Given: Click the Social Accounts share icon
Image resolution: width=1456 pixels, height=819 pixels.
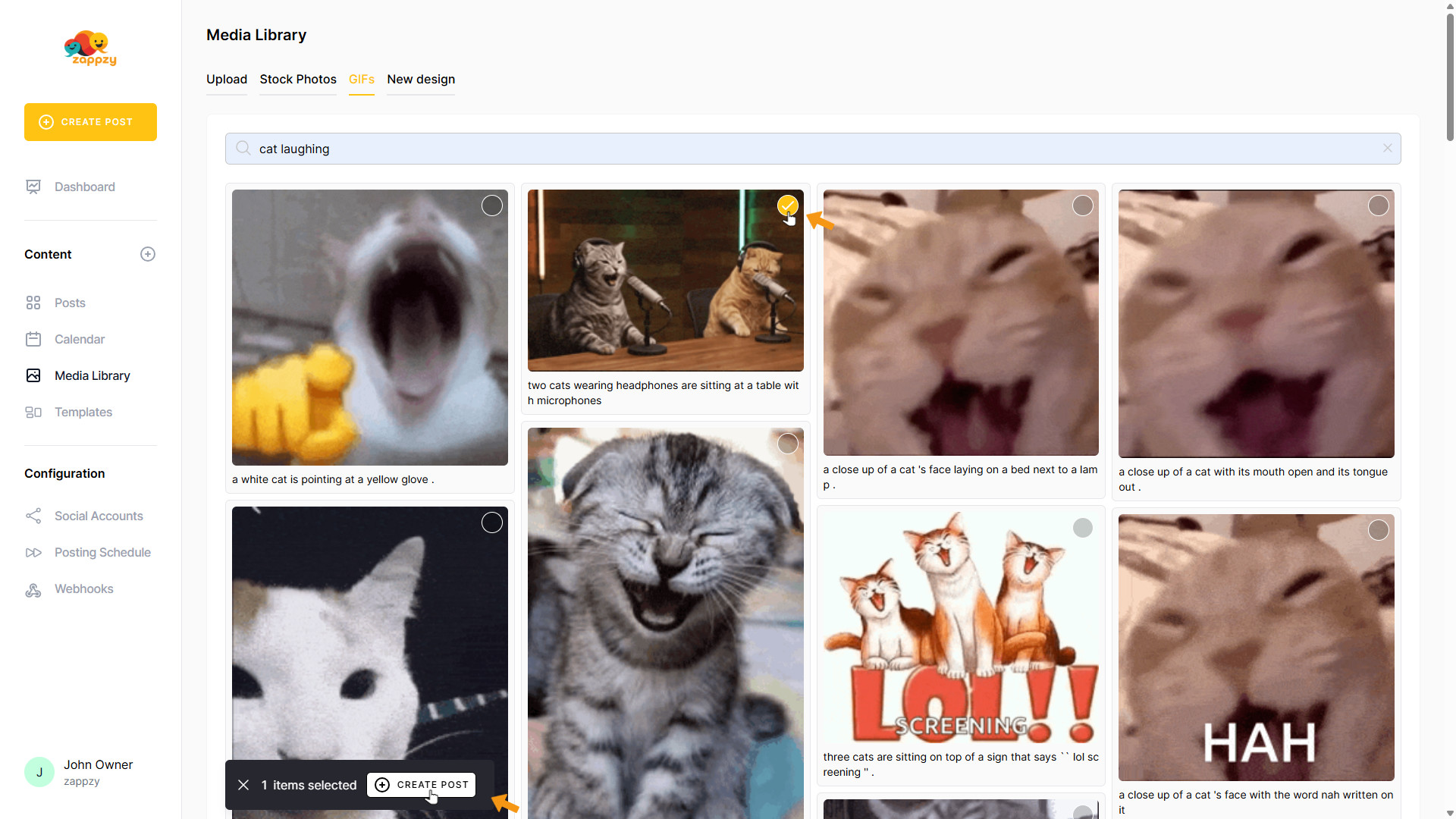Looking at the screenshot, I should [x=33, y=516].
